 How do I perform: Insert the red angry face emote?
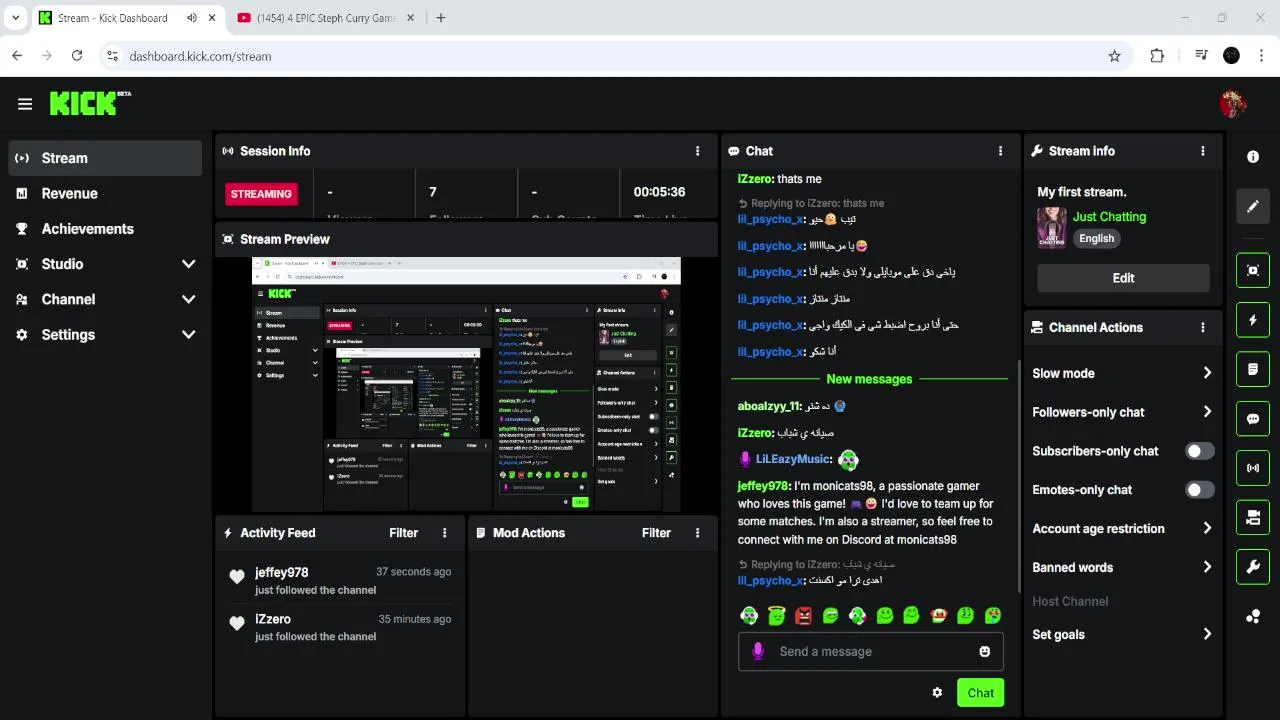pos(803,616)
